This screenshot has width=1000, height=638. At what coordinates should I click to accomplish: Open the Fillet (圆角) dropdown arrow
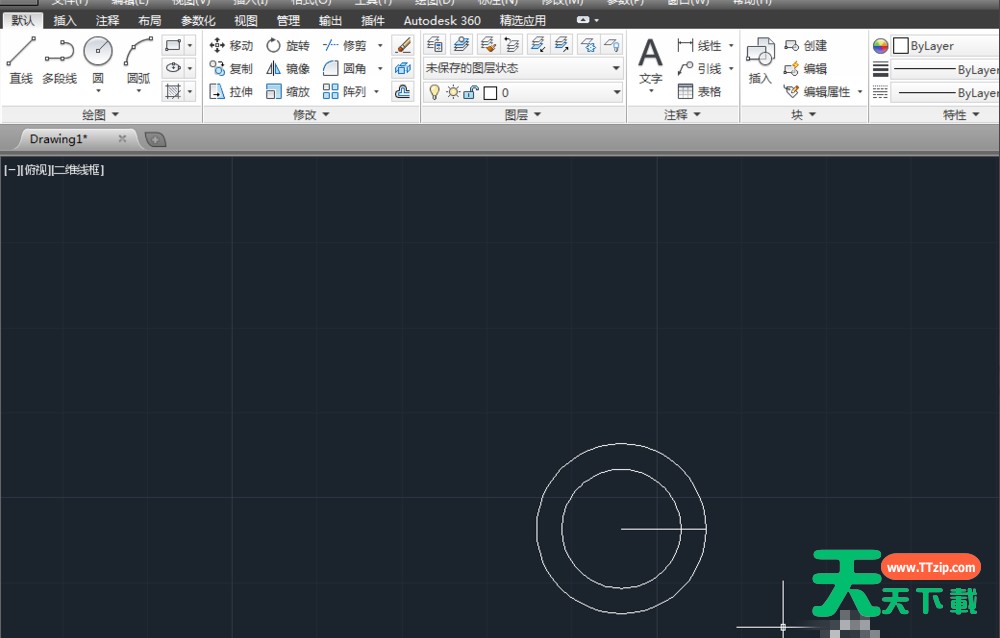pyautogui.click(x=380, y=68)
